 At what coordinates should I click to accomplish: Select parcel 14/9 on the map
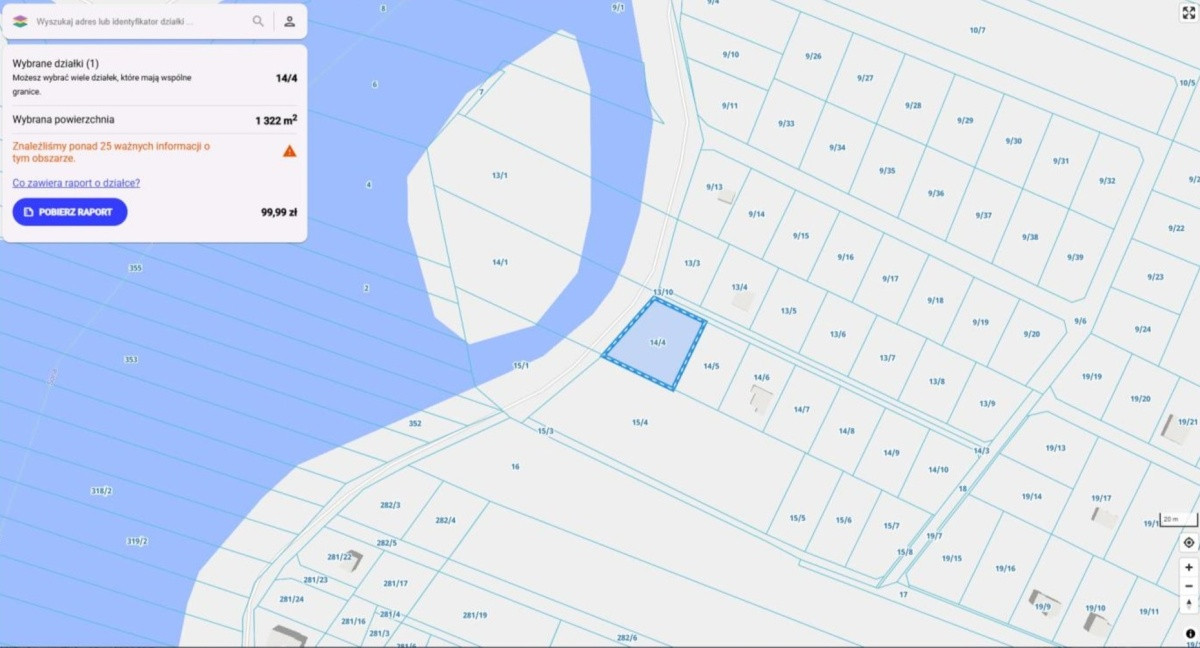[x=891, y=453]
